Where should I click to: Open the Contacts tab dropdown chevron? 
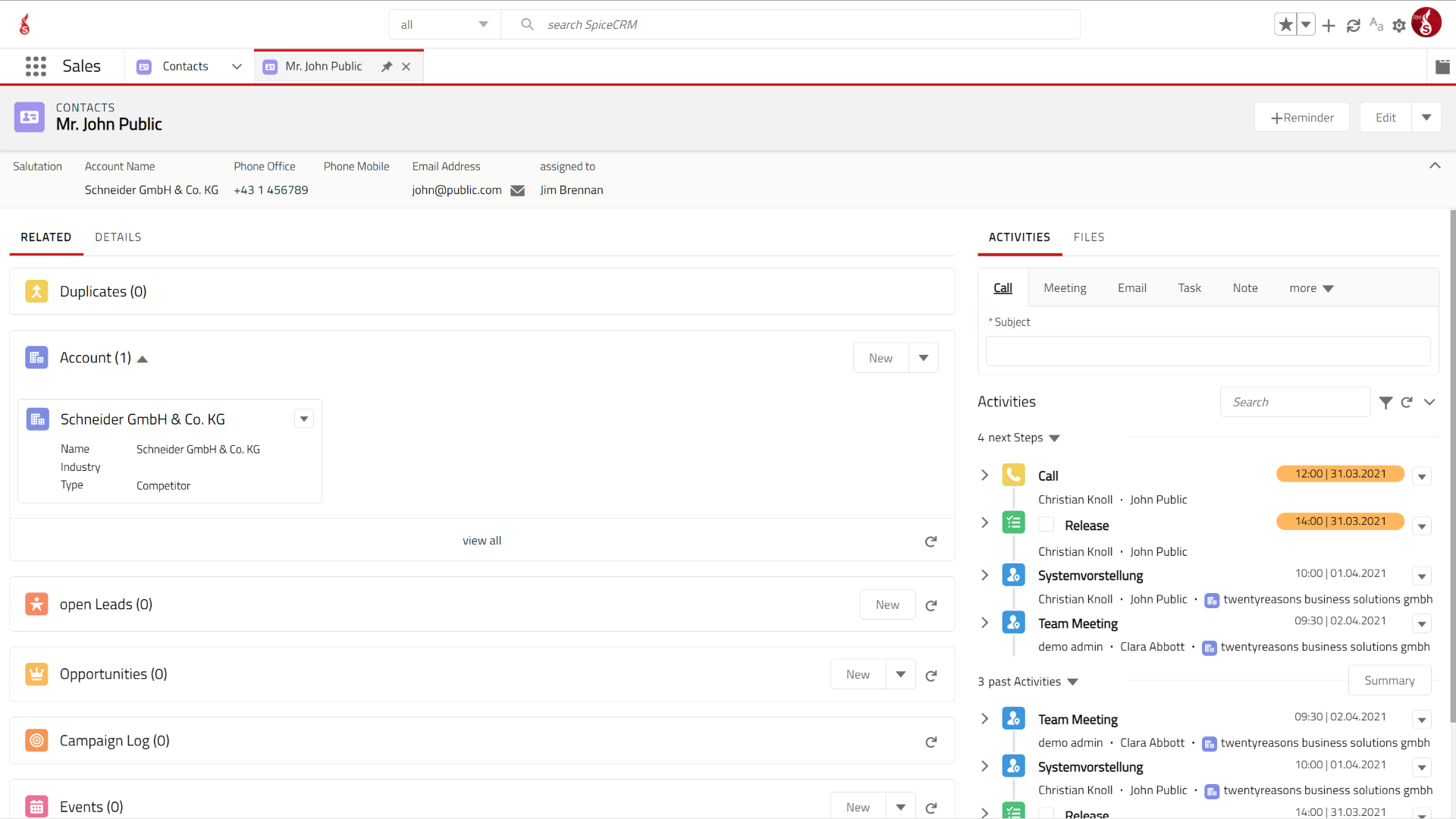pos(237,67)
